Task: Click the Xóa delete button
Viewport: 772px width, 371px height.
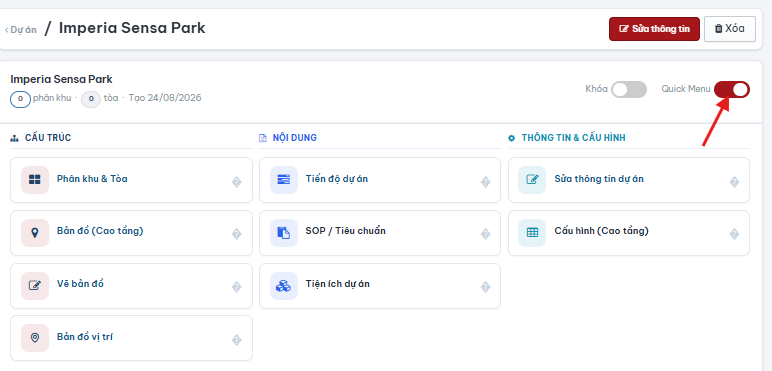Action: tap(730, 29)
